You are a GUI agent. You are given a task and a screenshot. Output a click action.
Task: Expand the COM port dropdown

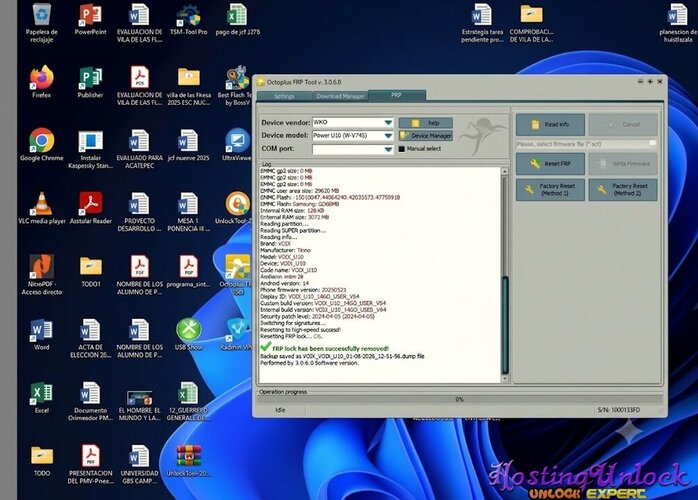point(388,149)
